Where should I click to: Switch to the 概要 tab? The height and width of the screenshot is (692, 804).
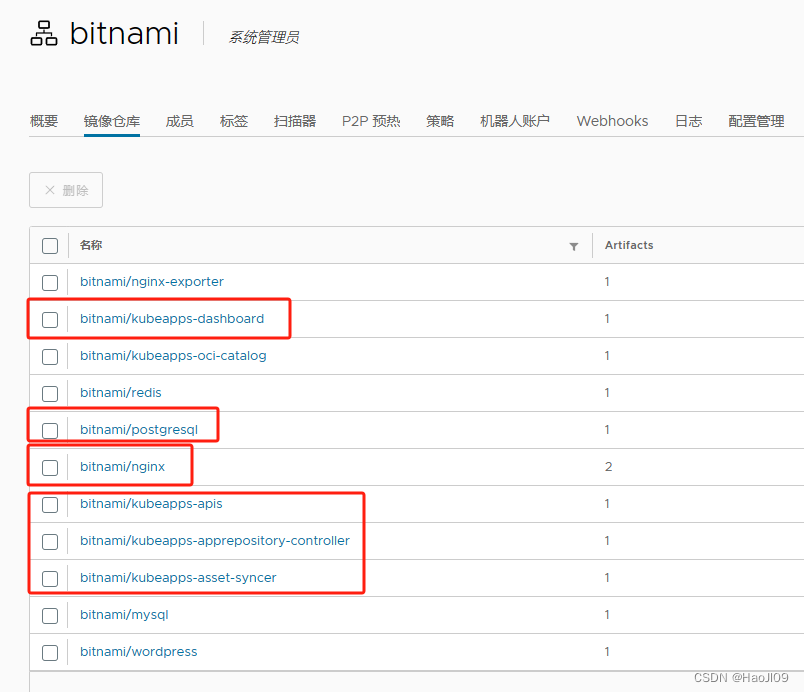[x=44, y=121]
